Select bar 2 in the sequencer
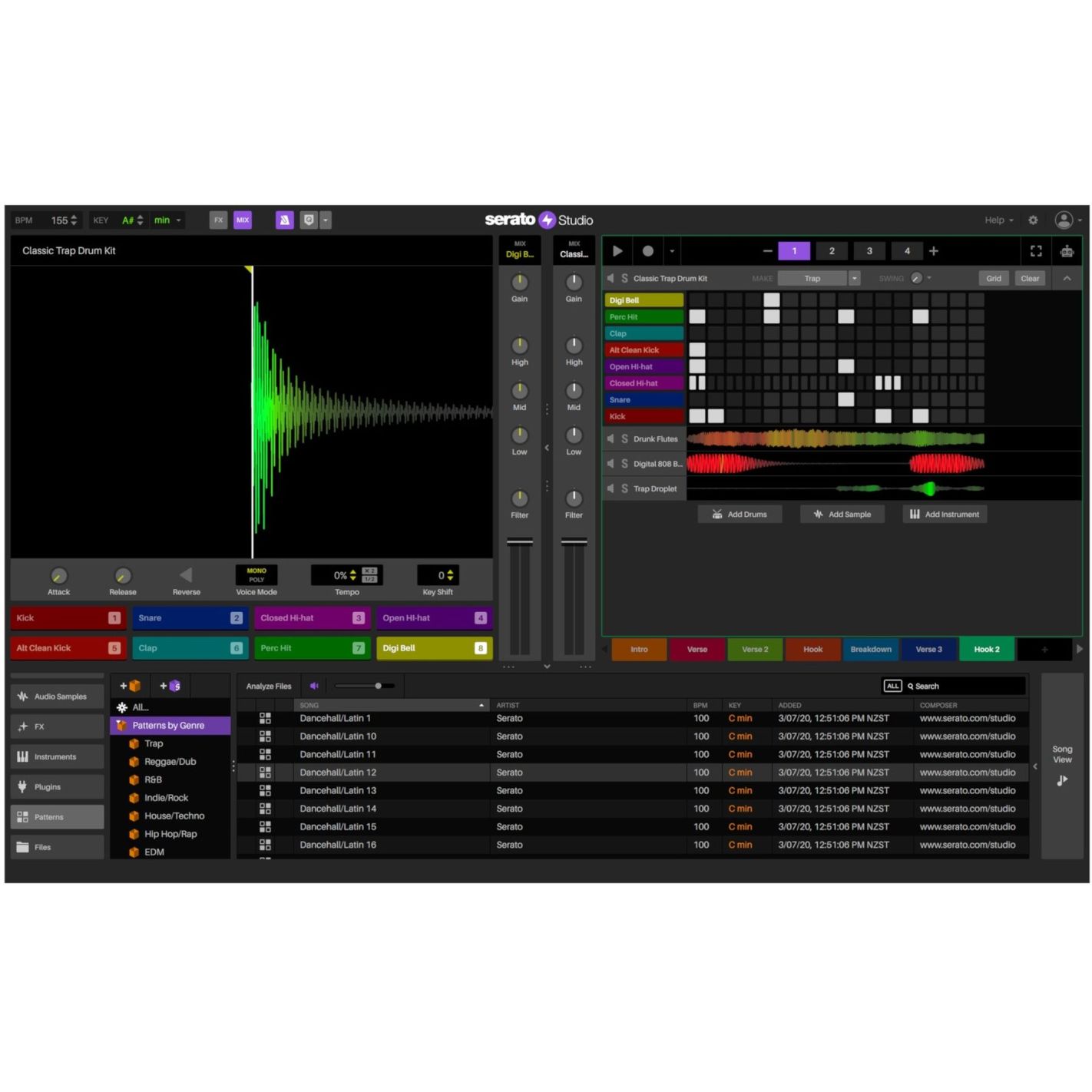The height and width of the screenshot is (1092, 1092). click(832, 251)
